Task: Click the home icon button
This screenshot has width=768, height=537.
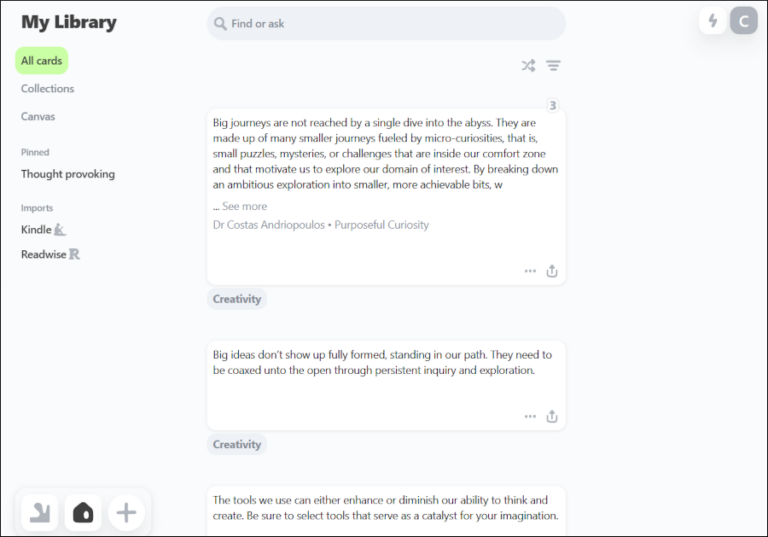Action: click(x=83, y=513)
